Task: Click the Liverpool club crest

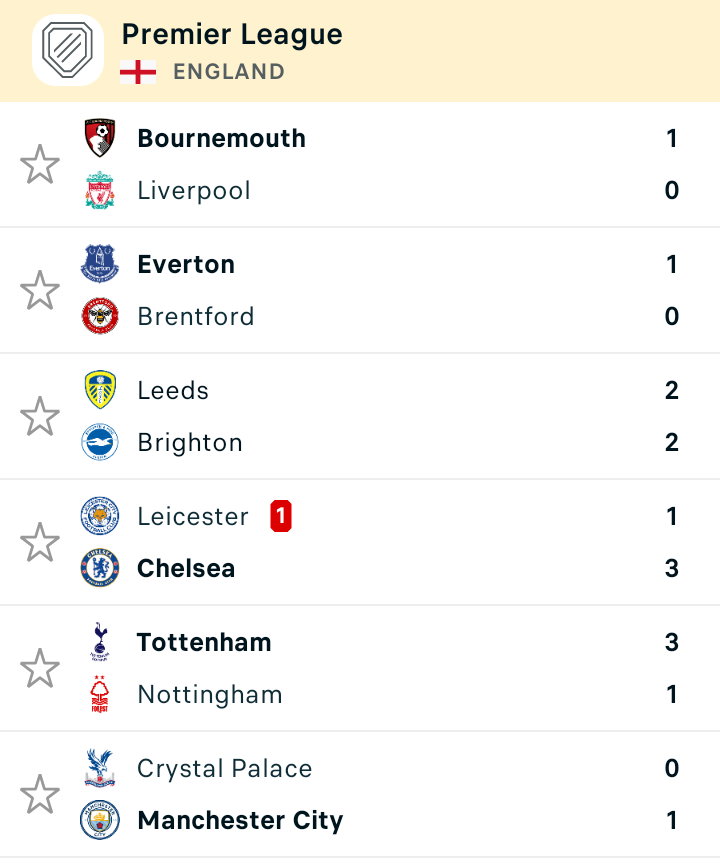Action: click(100, 190)
